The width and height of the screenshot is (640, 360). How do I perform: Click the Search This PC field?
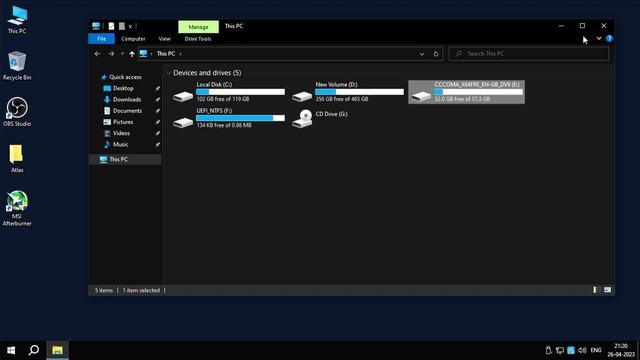point(529,53)
